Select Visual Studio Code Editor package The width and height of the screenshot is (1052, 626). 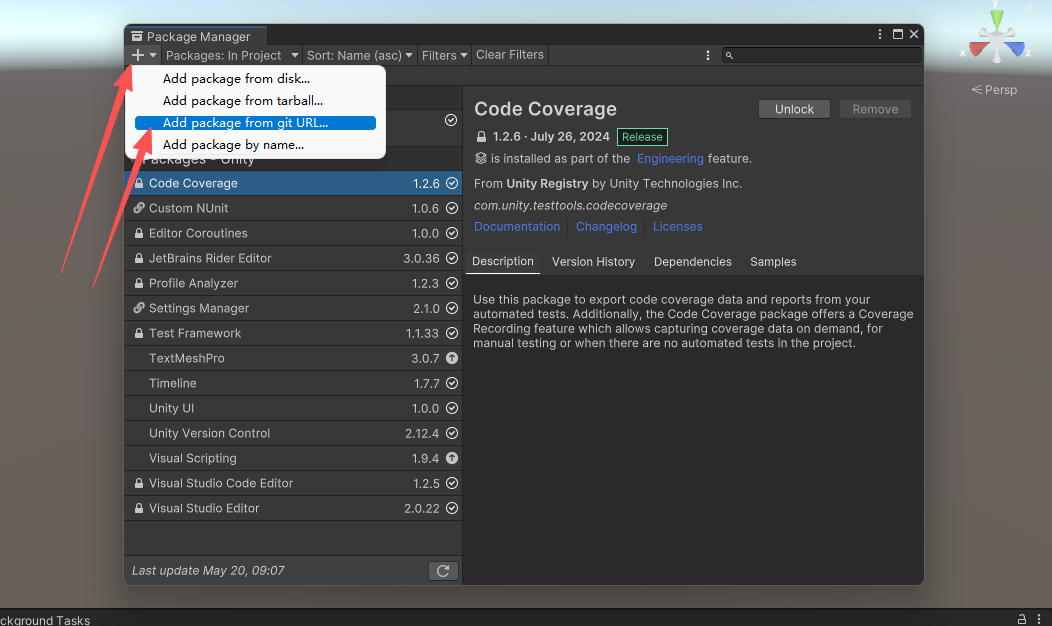coord(293,483)
